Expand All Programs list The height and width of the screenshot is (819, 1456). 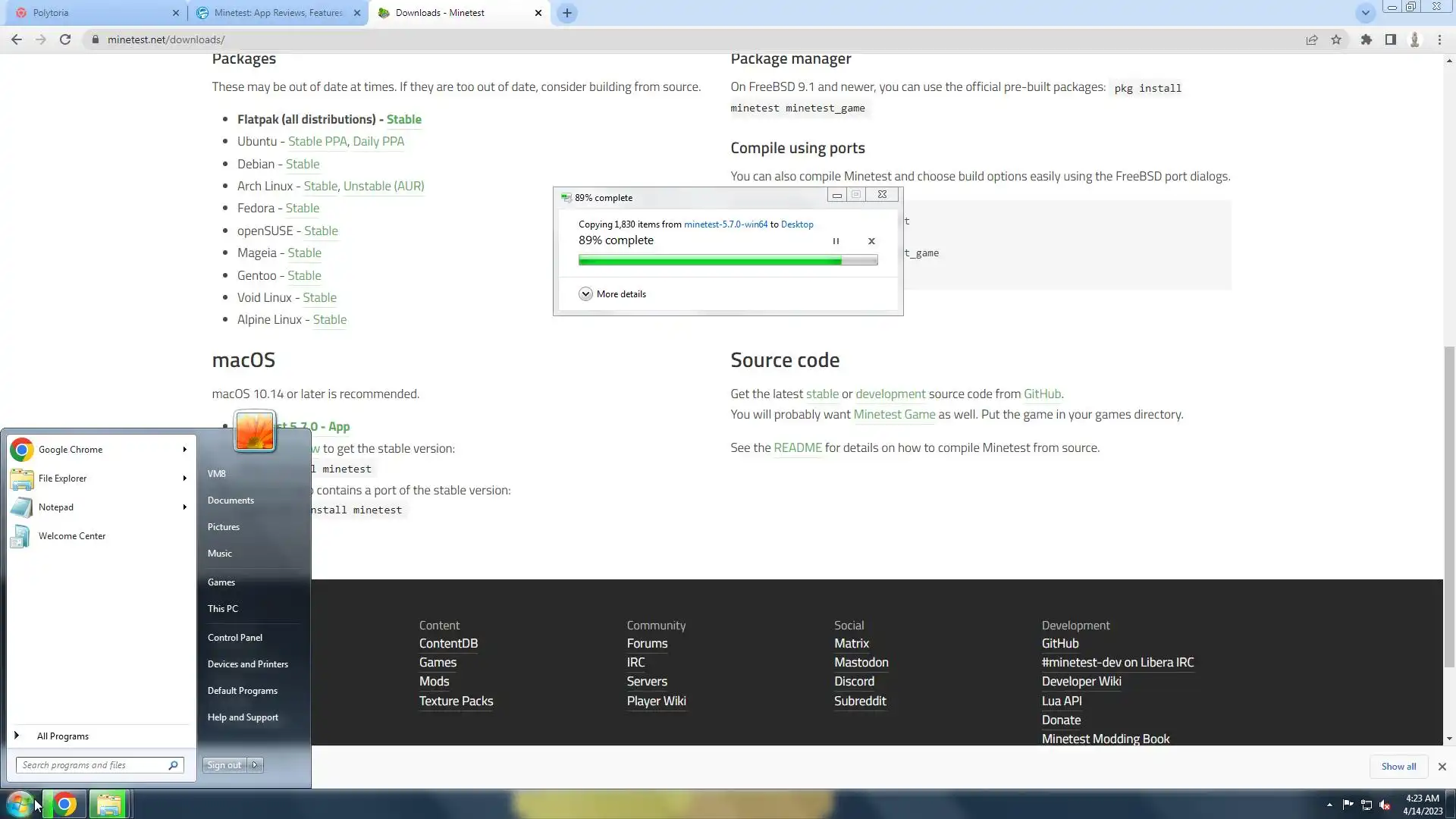(x=62, y=736)
